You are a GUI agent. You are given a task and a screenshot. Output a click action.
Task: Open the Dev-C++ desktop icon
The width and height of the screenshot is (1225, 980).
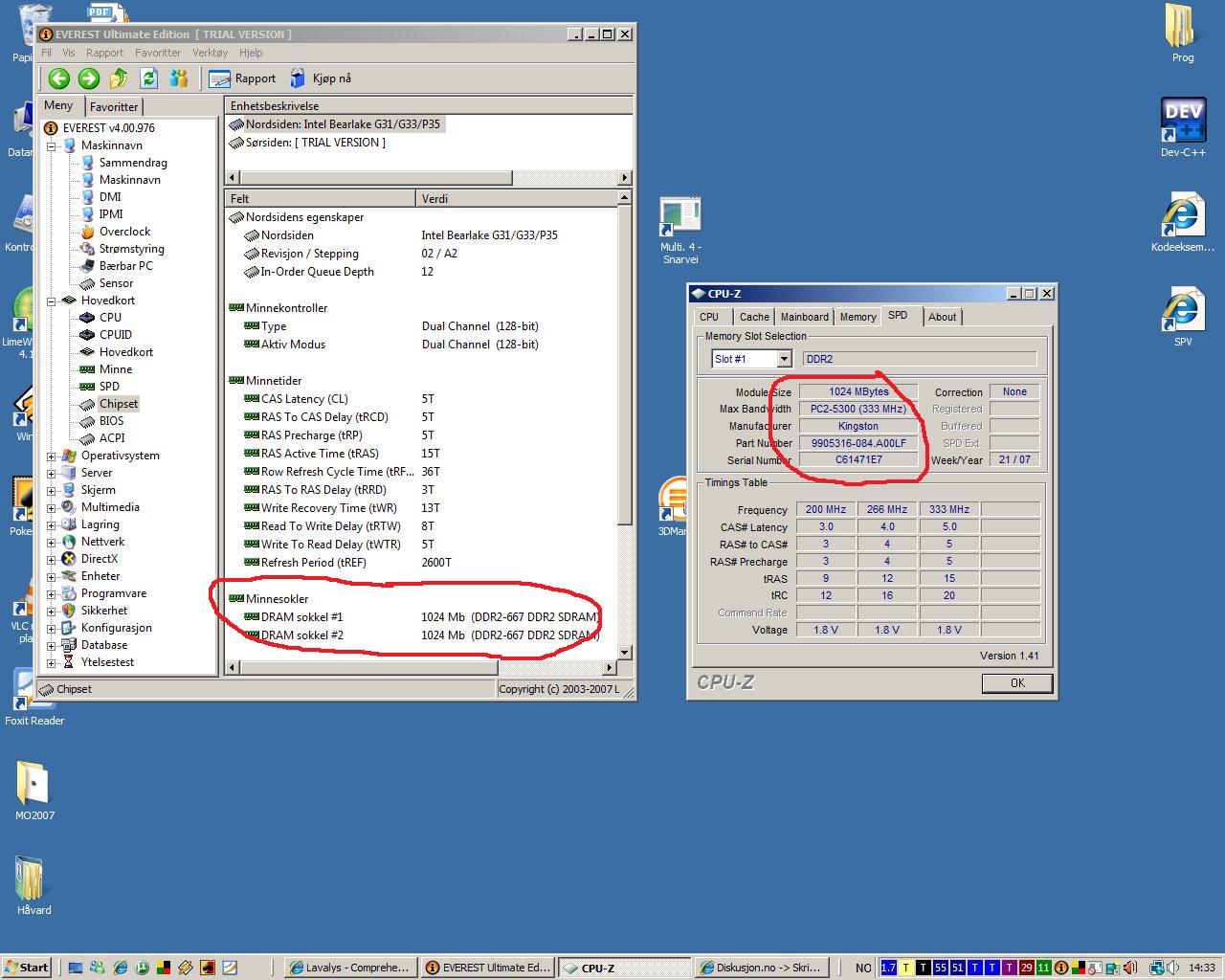tap(1183, 126)
